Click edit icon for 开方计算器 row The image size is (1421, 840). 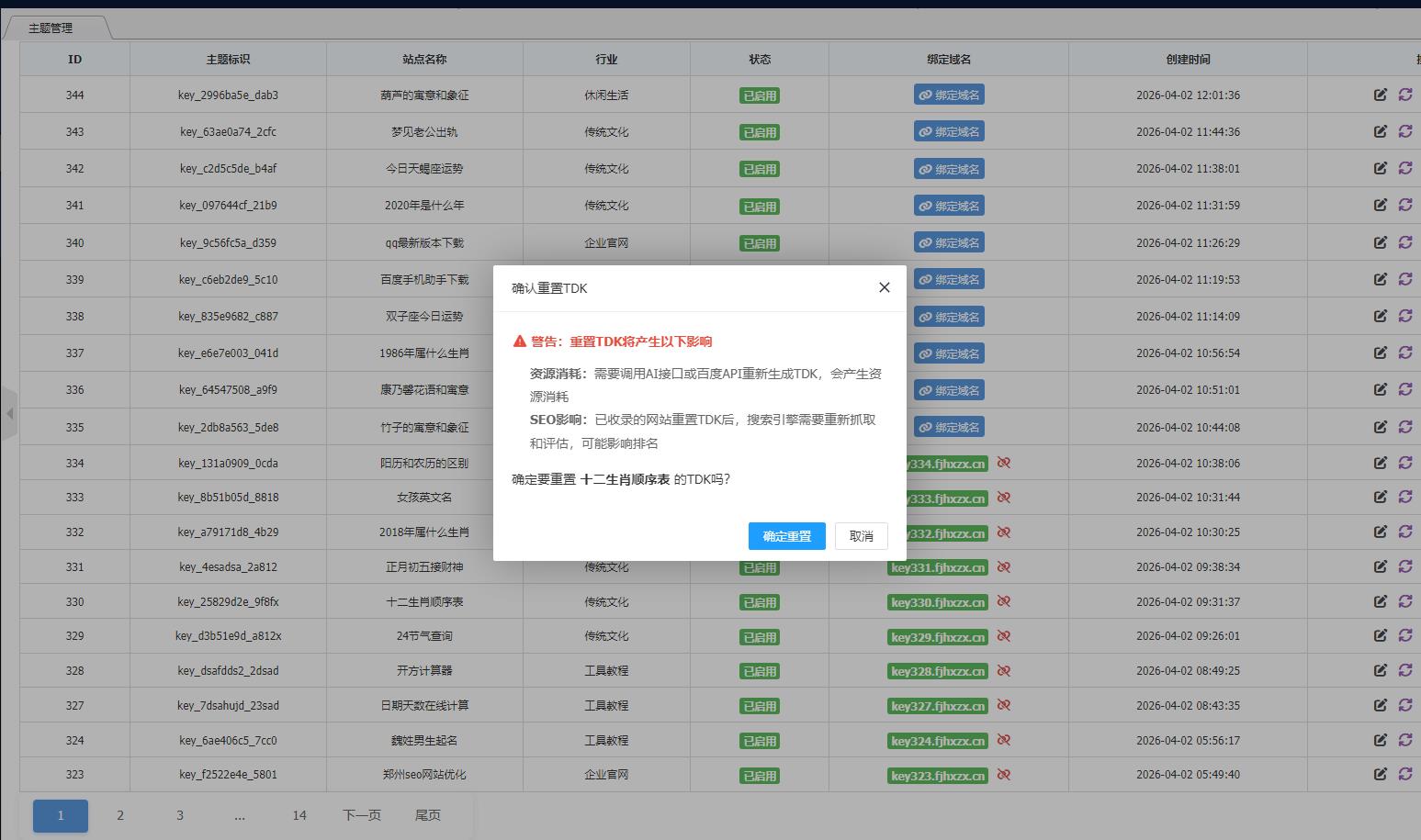(x=1381, y=670)
